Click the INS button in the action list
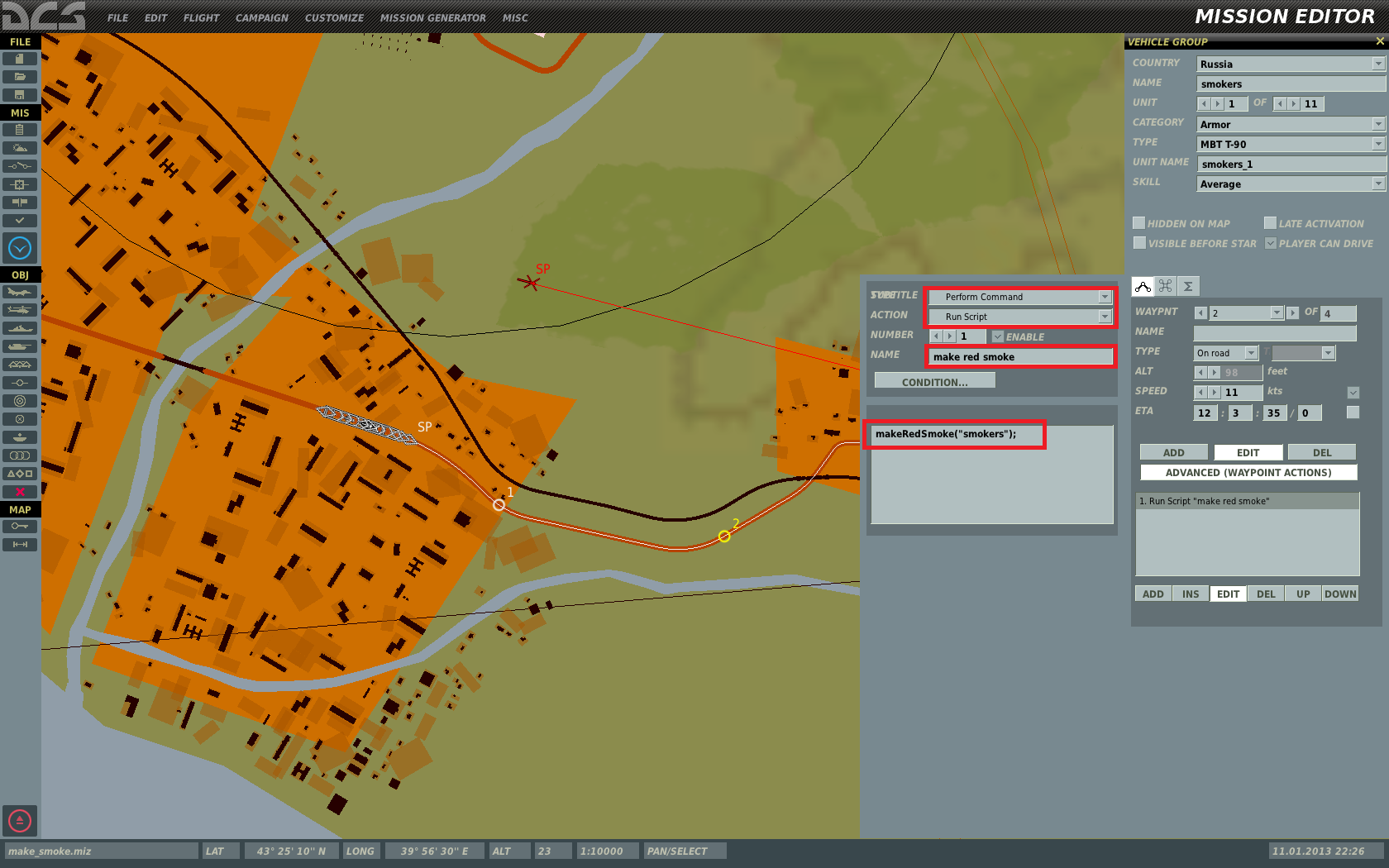Screen dimensions: 1389x868 [x=1190, y=594]
